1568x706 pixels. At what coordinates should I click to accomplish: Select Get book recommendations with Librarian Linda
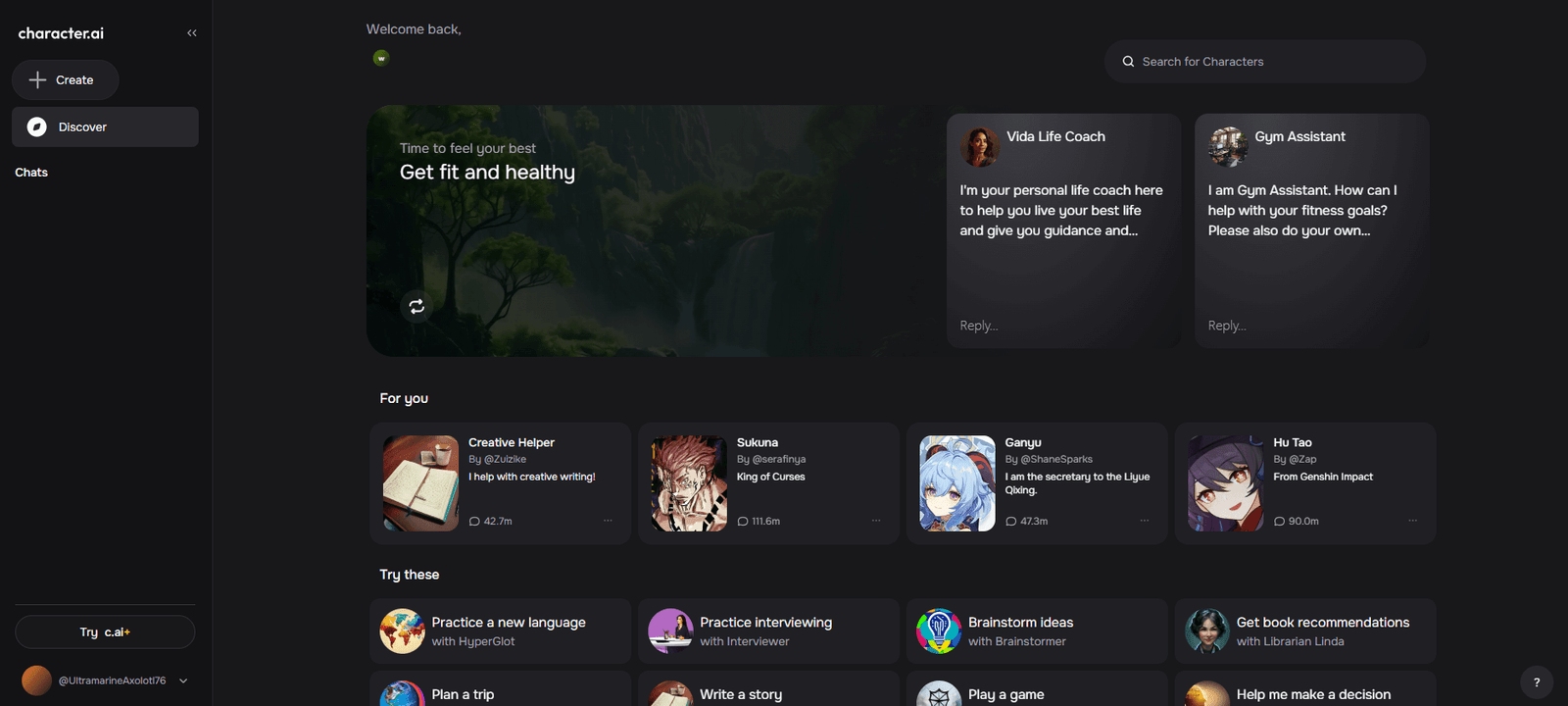[x=1305, y=631]
